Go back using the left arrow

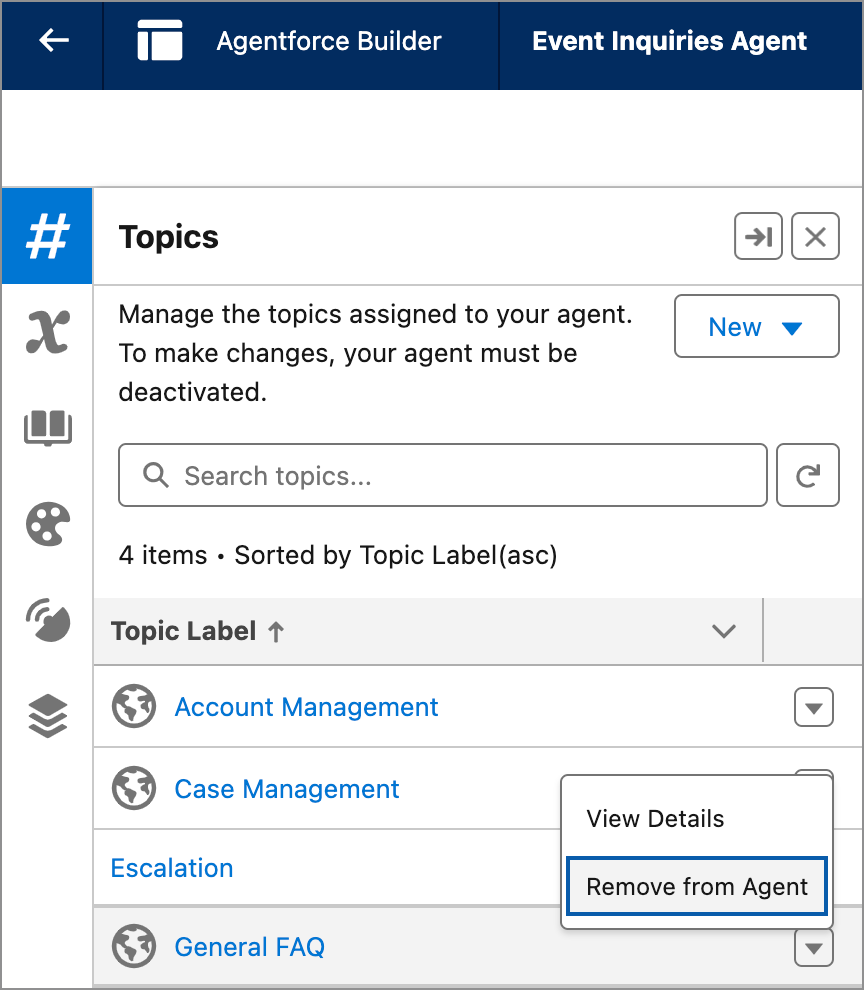[x=54, y=41]
